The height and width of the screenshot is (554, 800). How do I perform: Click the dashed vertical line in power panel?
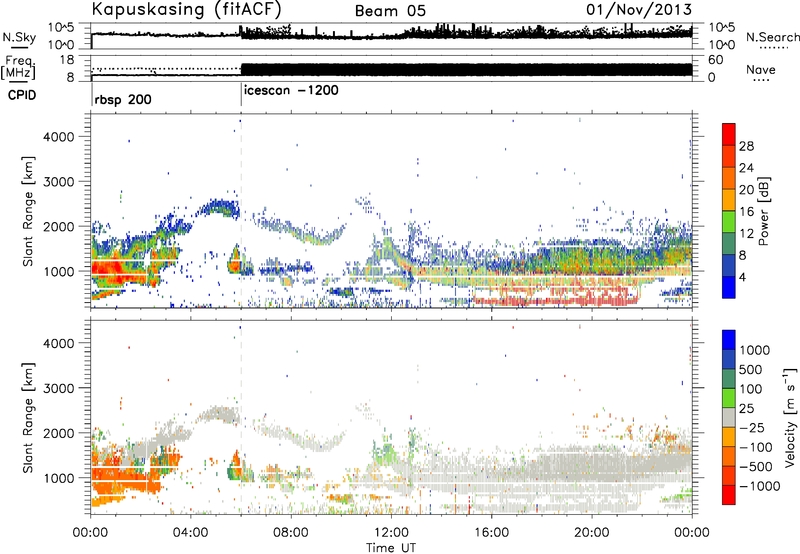241,210
